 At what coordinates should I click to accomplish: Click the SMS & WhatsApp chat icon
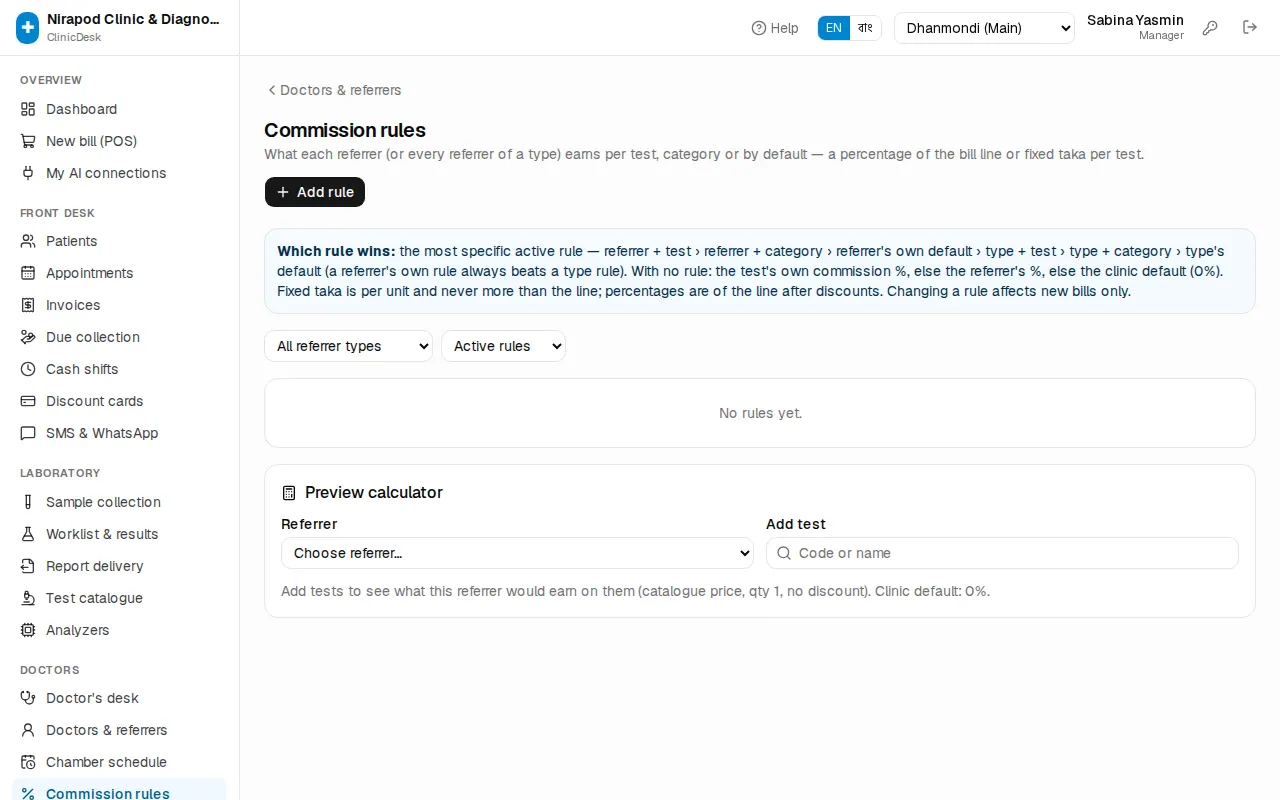click(x=28, y=433)
